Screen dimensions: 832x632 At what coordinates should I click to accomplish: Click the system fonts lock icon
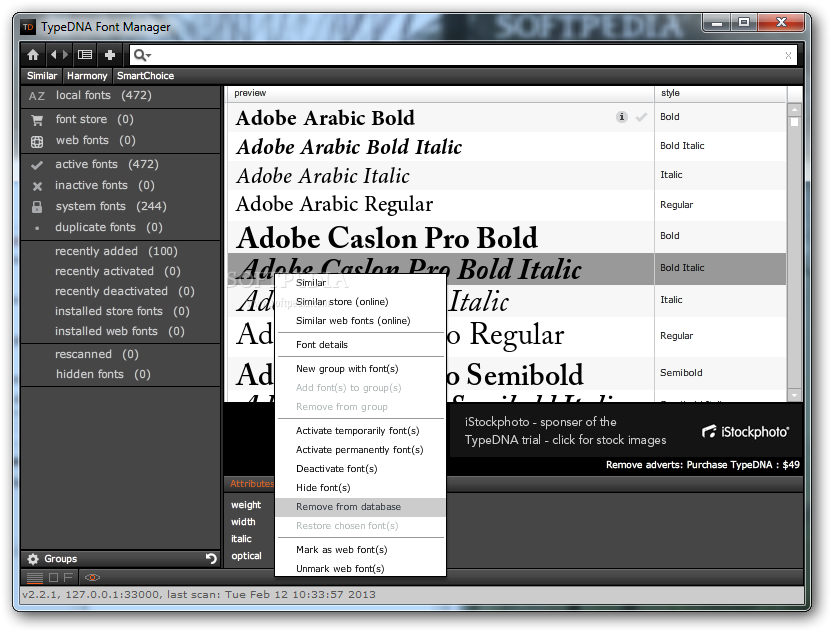coord(37,207)
